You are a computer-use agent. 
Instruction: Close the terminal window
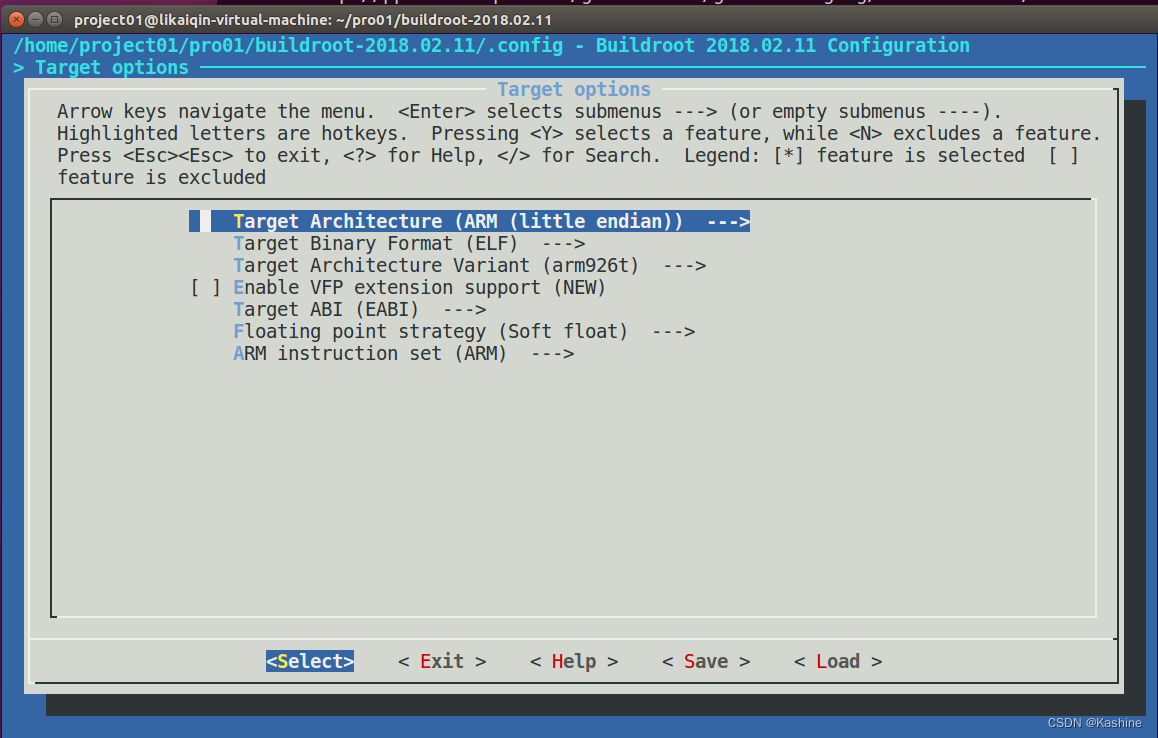pos(15,19)
